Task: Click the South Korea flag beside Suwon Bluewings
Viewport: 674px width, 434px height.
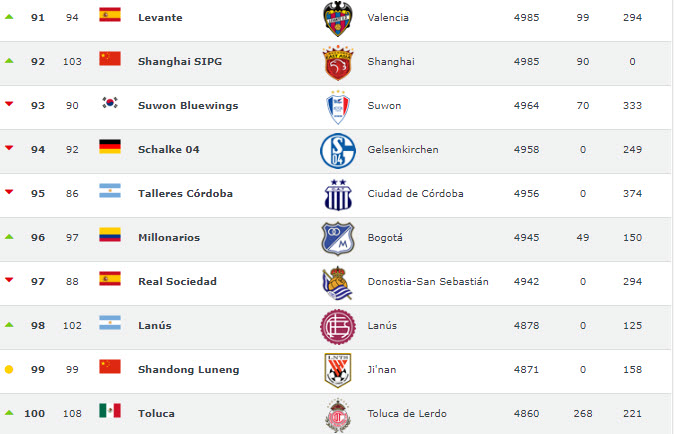Action: coord(110,103)
